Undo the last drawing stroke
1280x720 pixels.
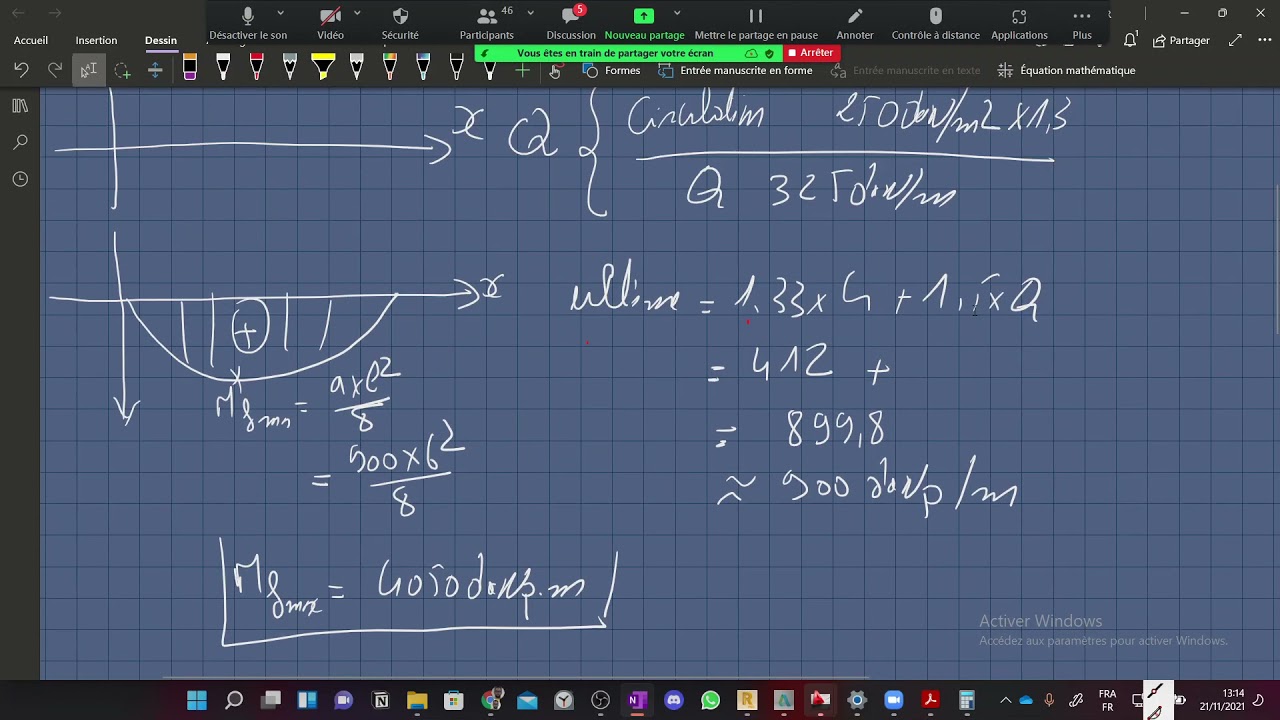click(22, 70)
